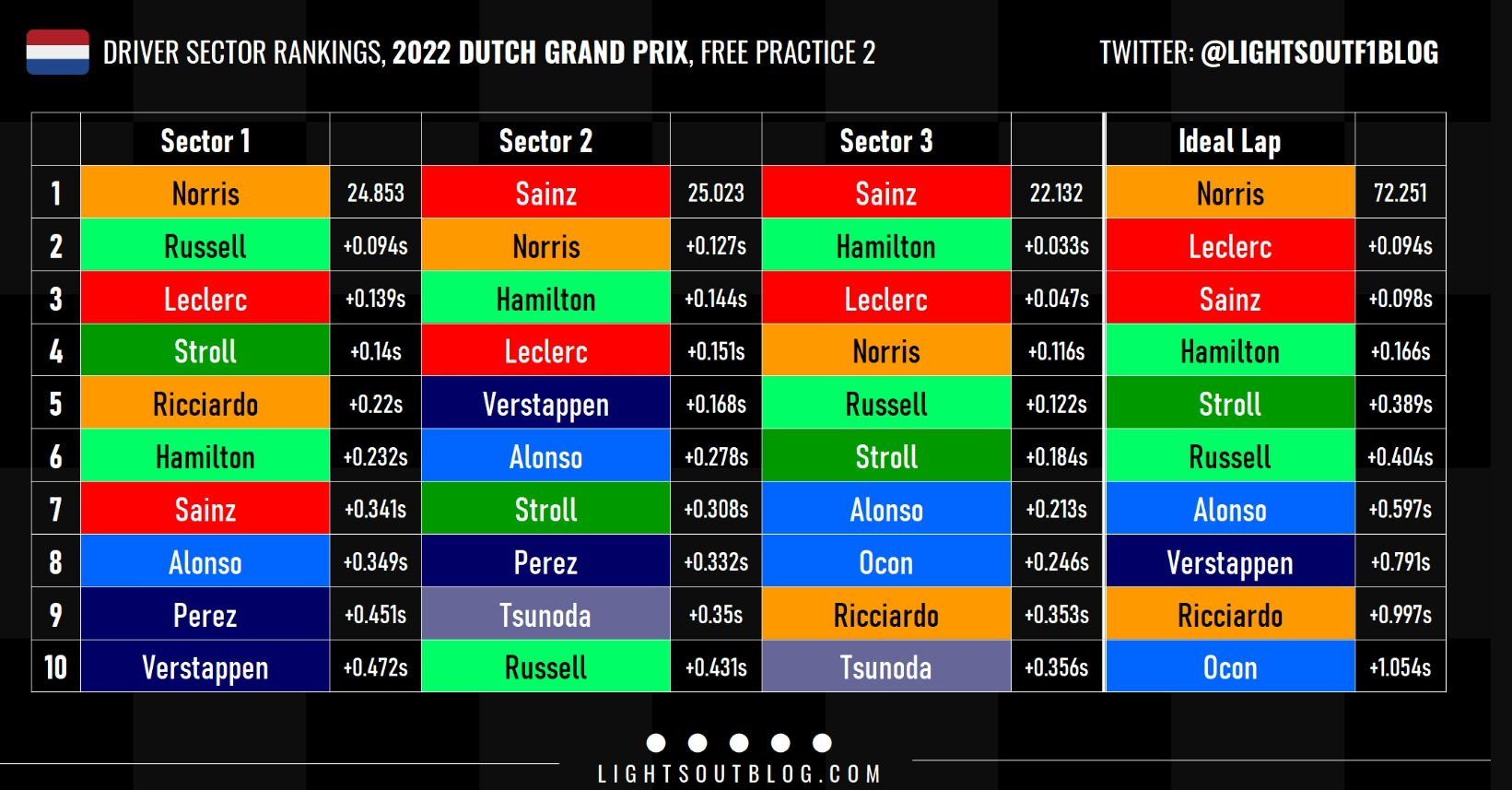Screen dimensions: 1512x790
Task: Click the Sector 1 column header
Action: point(205,140)
